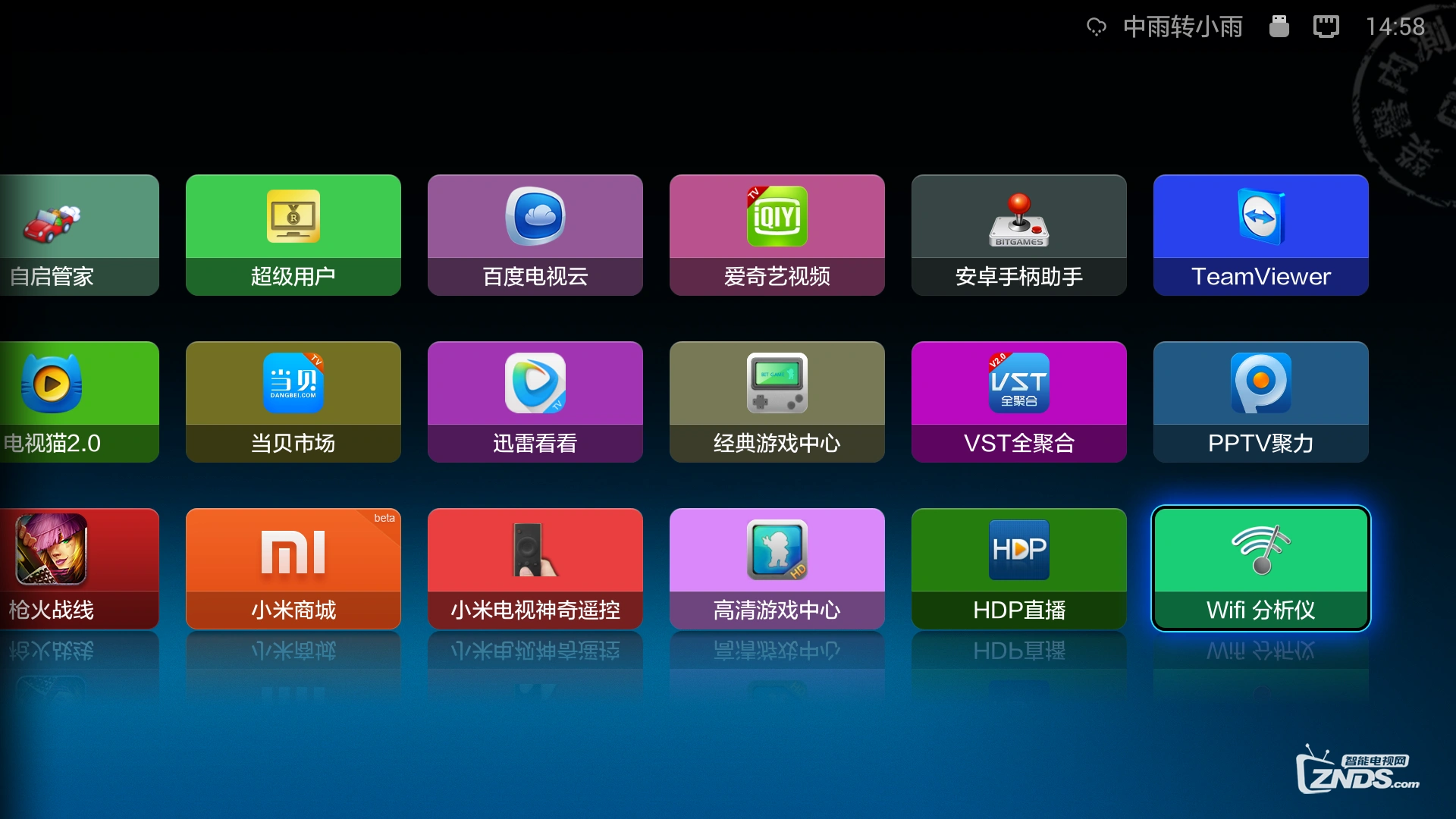Select the 迅雷看看 label
The height and width of the screenshot is (819, 1456).
[535, 443]
